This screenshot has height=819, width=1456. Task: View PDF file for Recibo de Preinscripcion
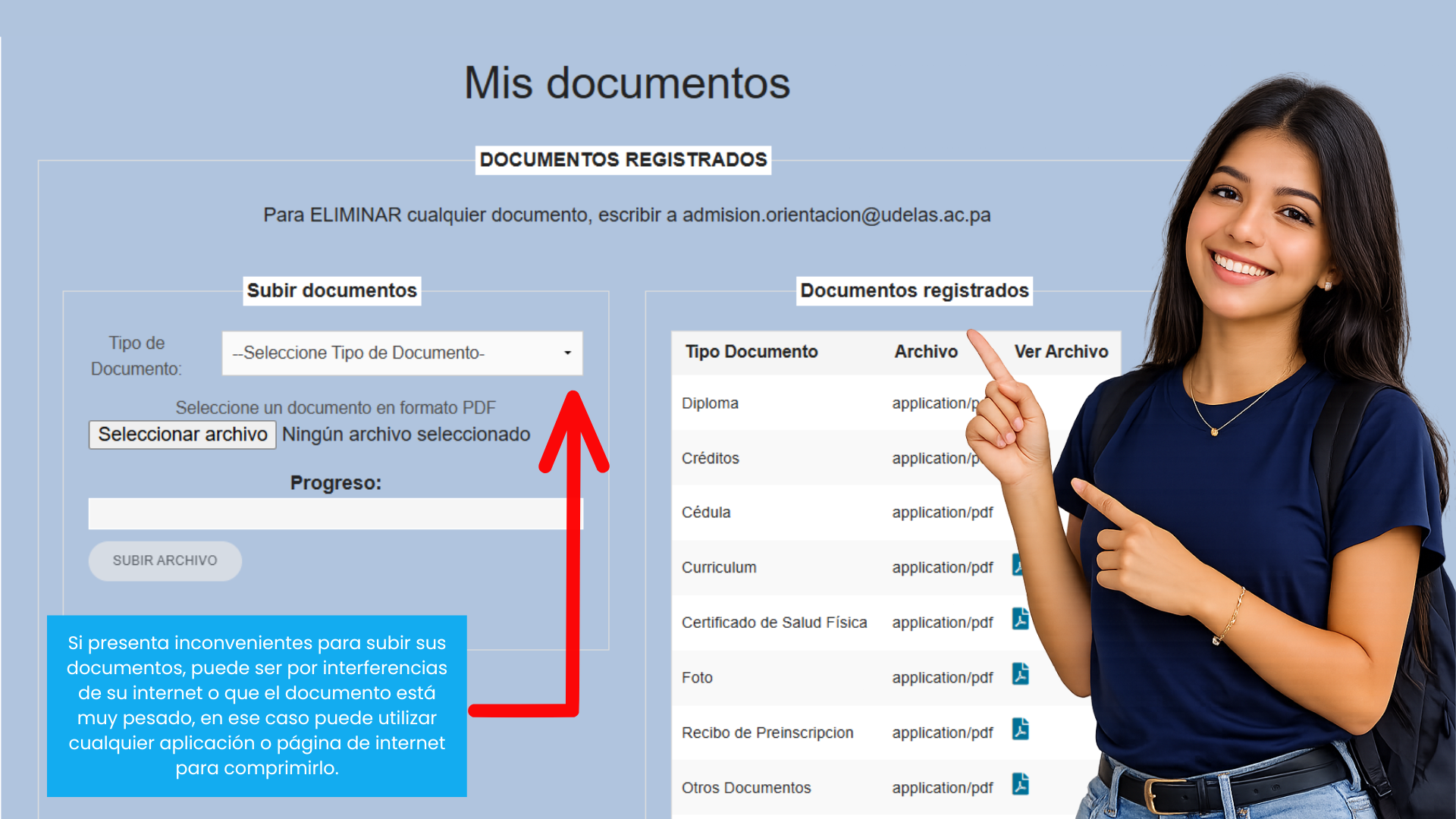pyautogui.click(x=1021, y=730)
